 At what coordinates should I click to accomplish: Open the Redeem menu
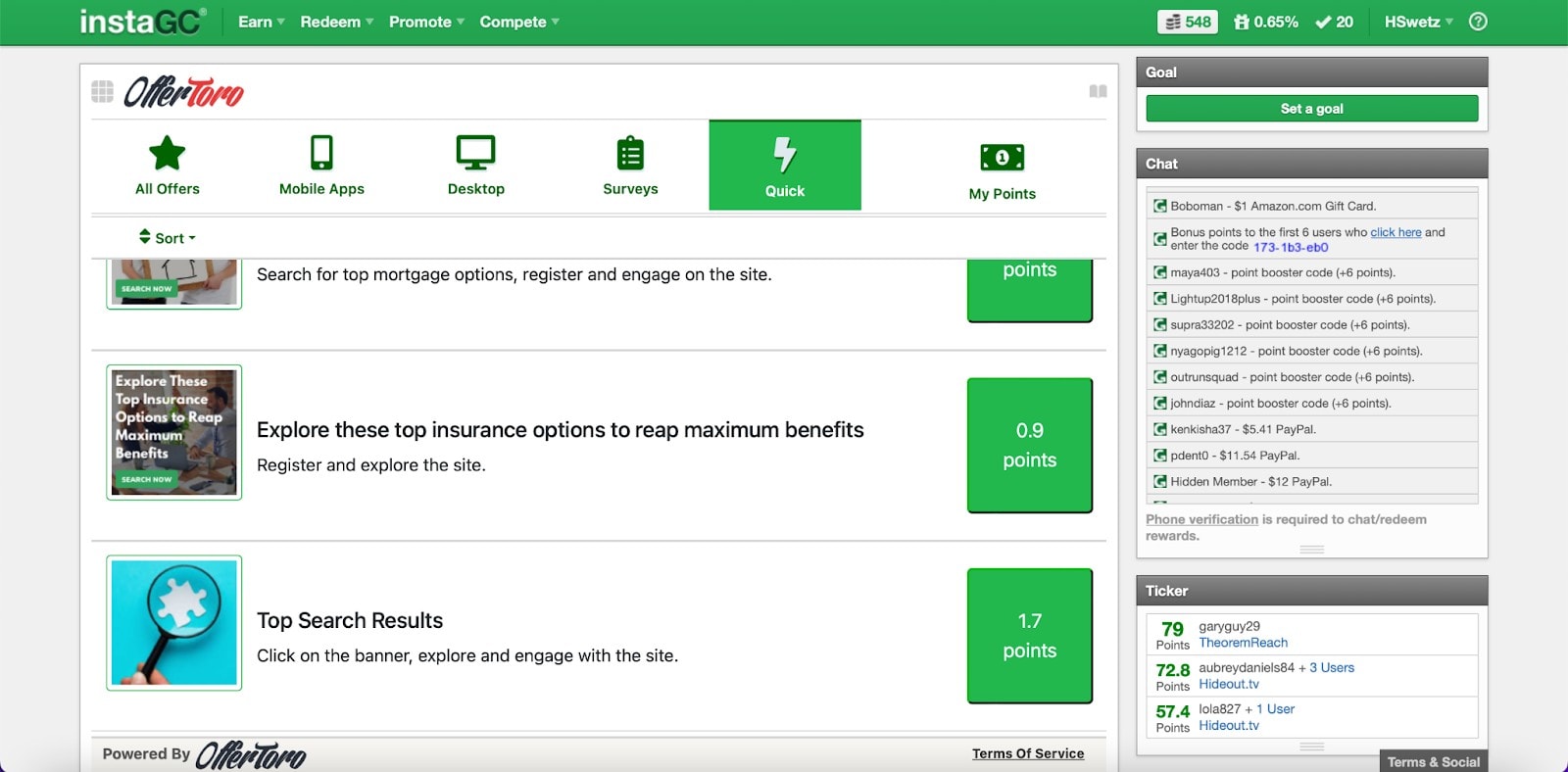(x=337, y=22)
